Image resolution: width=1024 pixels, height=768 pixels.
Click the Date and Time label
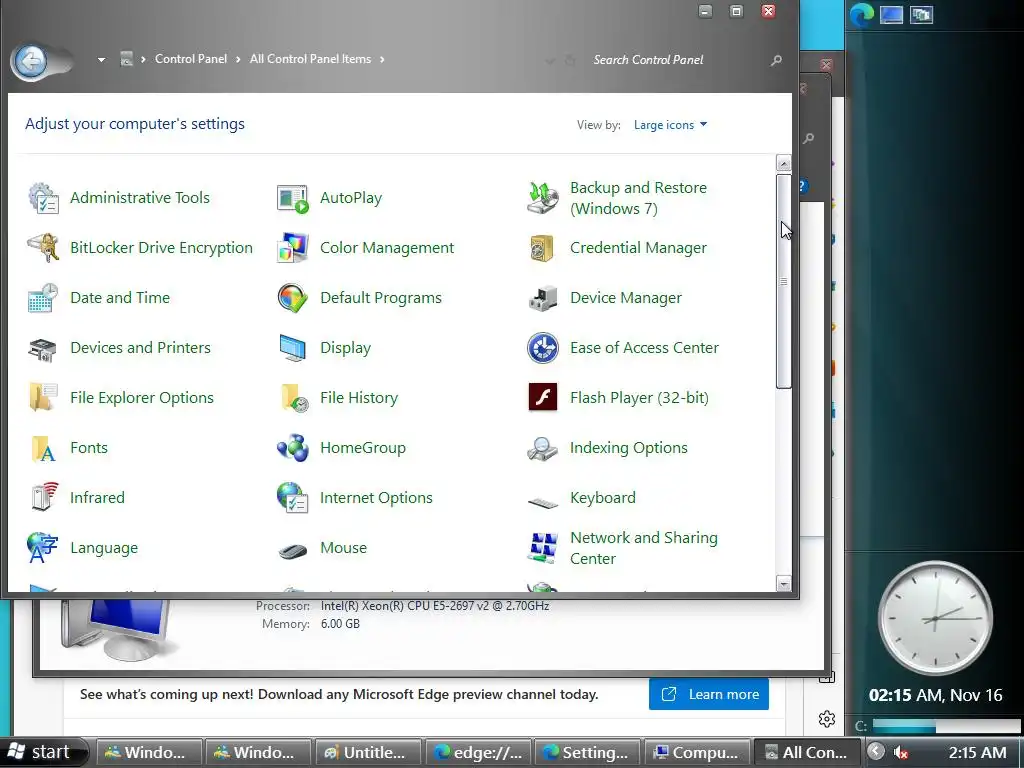[120, 298]
